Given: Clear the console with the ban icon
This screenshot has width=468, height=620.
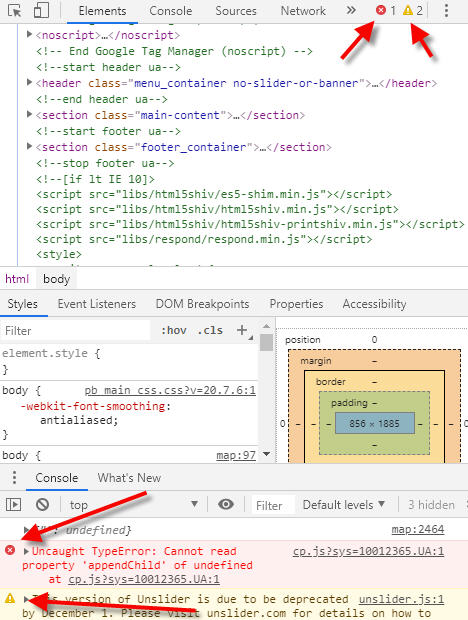Looking at the screenshot, I should pyautogui.click(x=42, y=504).
